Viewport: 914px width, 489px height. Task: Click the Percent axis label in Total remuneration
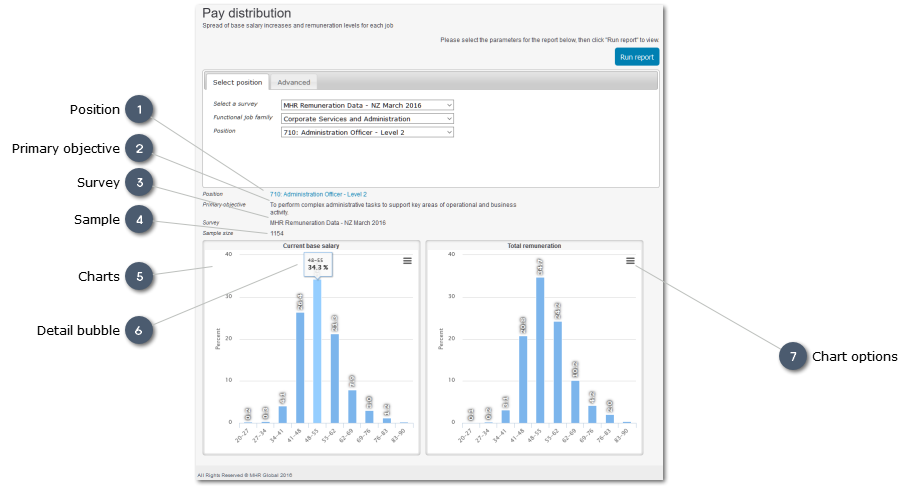tap(441, 339)
